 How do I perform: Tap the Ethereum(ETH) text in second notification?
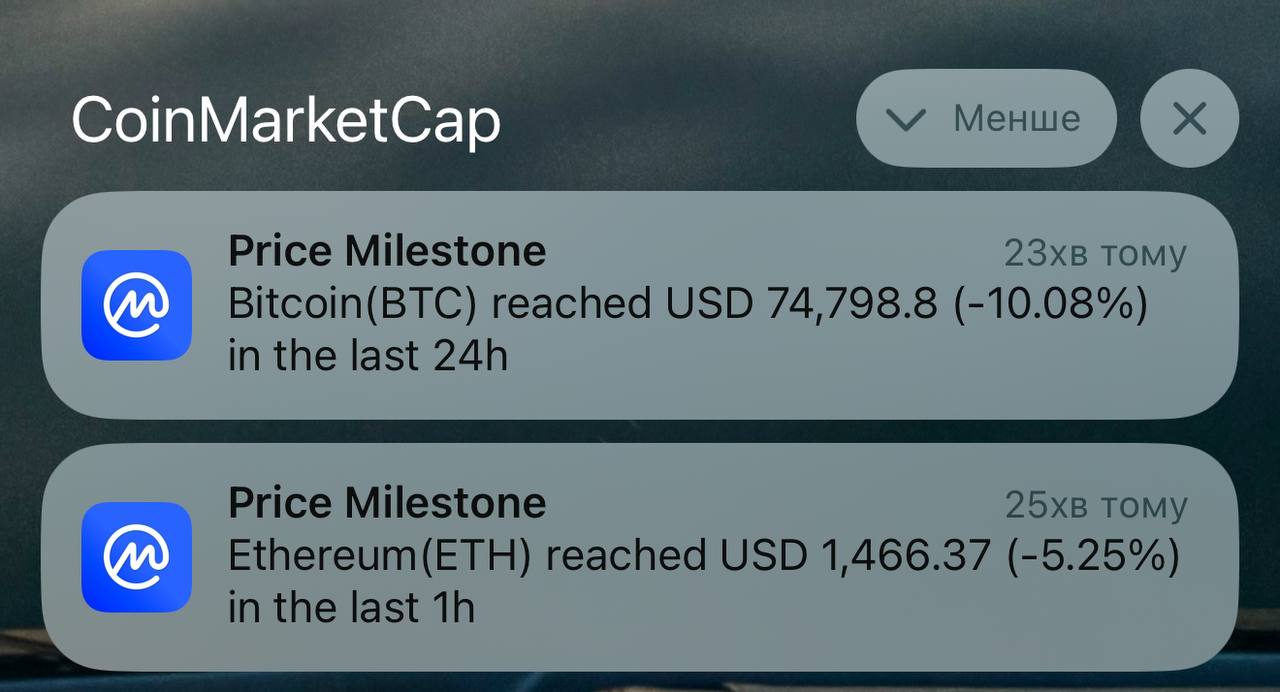point(380,556)
